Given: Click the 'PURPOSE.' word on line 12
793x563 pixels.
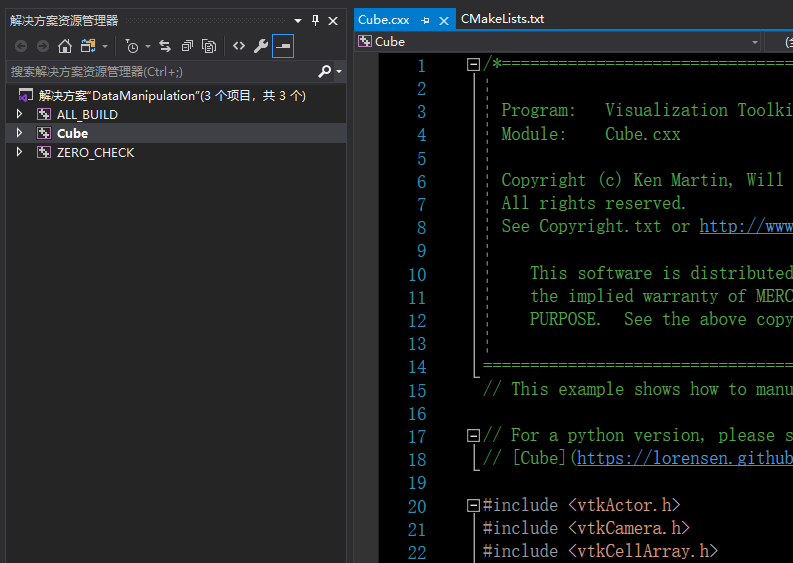Looking at the screenshot, I should point(565,319).
